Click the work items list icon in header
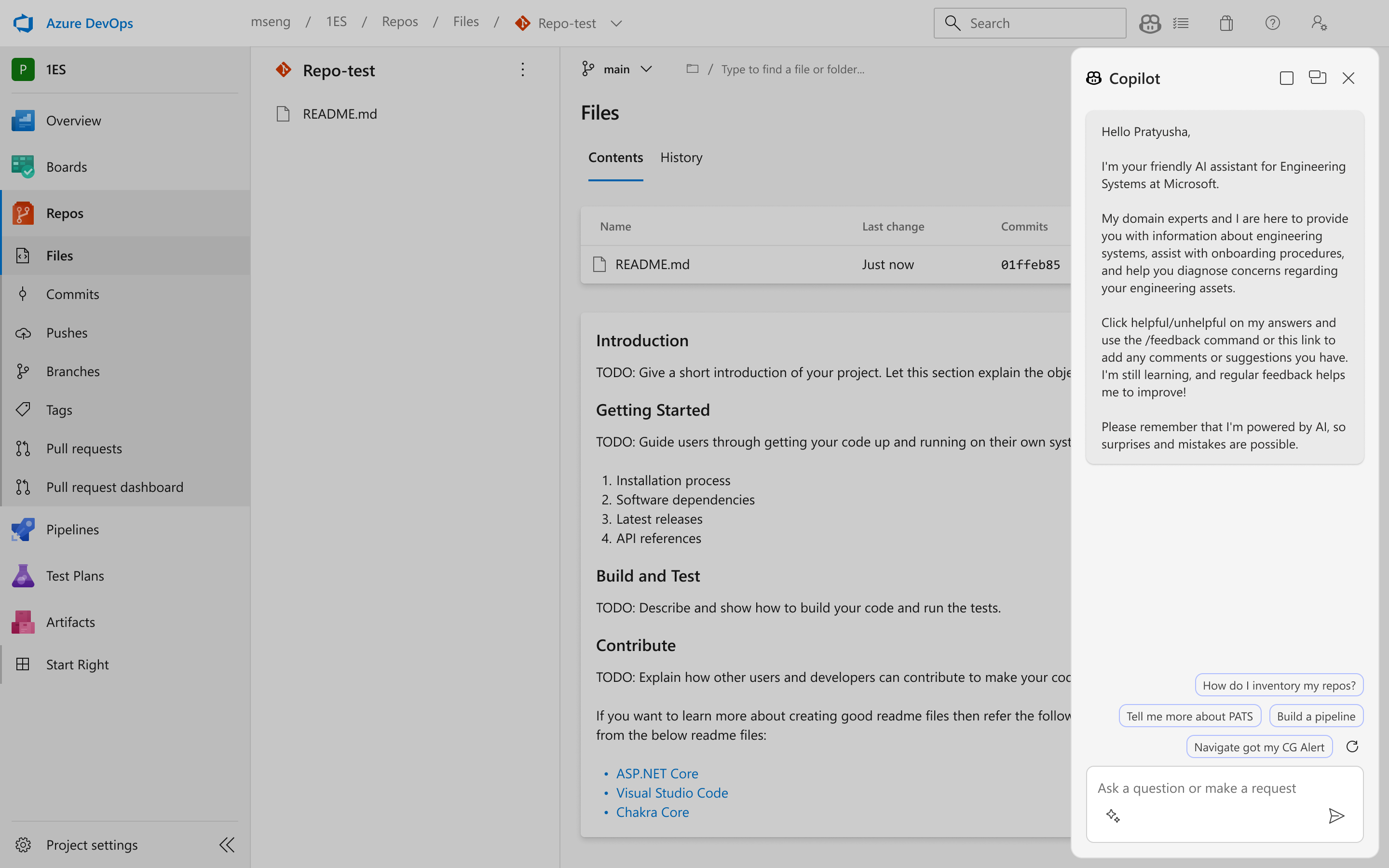This screenshot has width=1389, height=868. [x=1181, y=23]
